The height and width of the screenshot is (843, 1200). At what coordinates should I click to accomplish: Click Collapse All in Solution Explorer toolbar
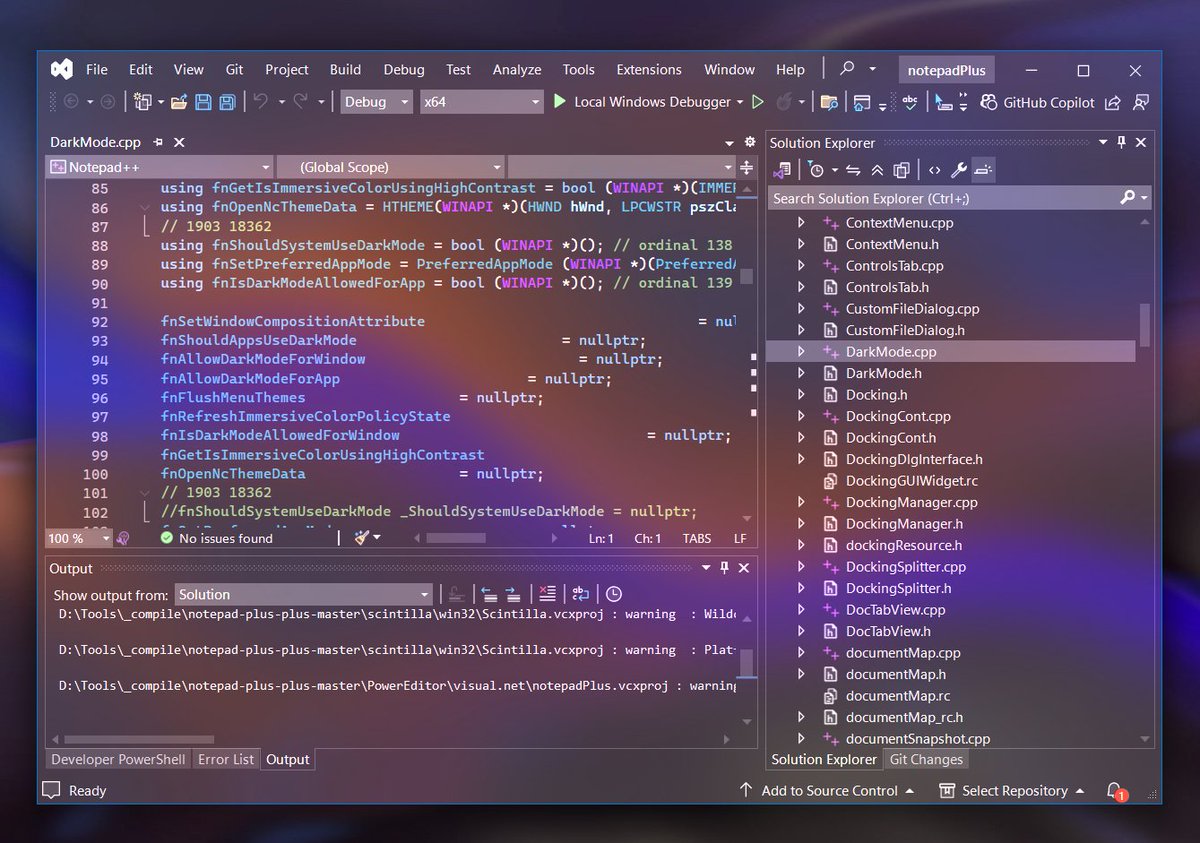pyautogui.click(x=877, y=170)
